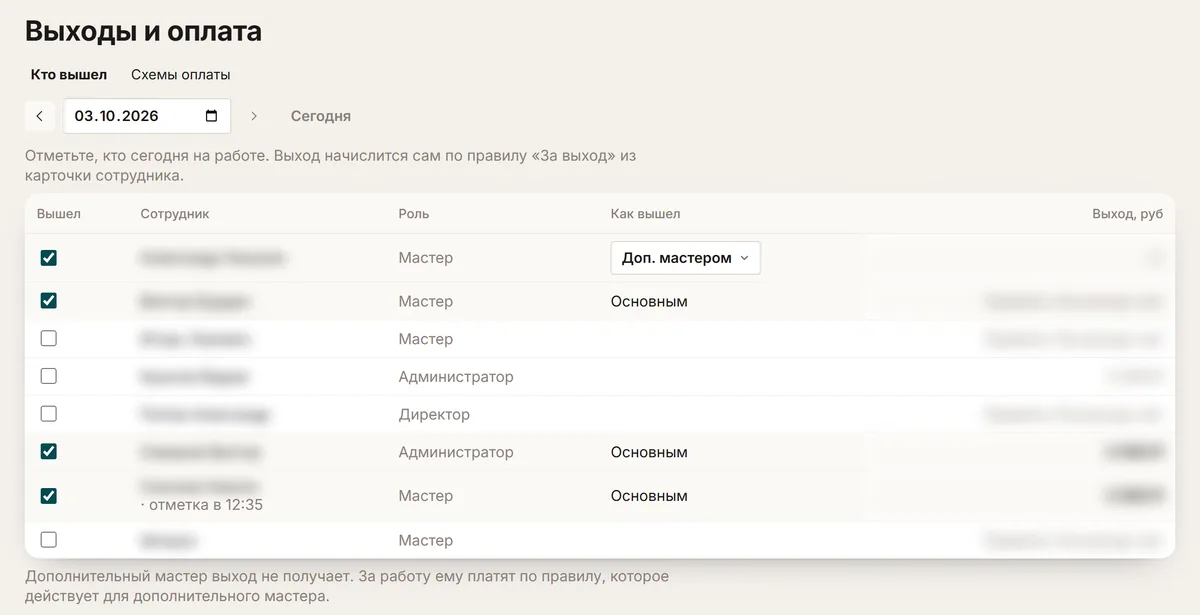Click the отметка в 12:35 note
The height and width of the screenshot is (615, 1200).
[x=202, y=505]
